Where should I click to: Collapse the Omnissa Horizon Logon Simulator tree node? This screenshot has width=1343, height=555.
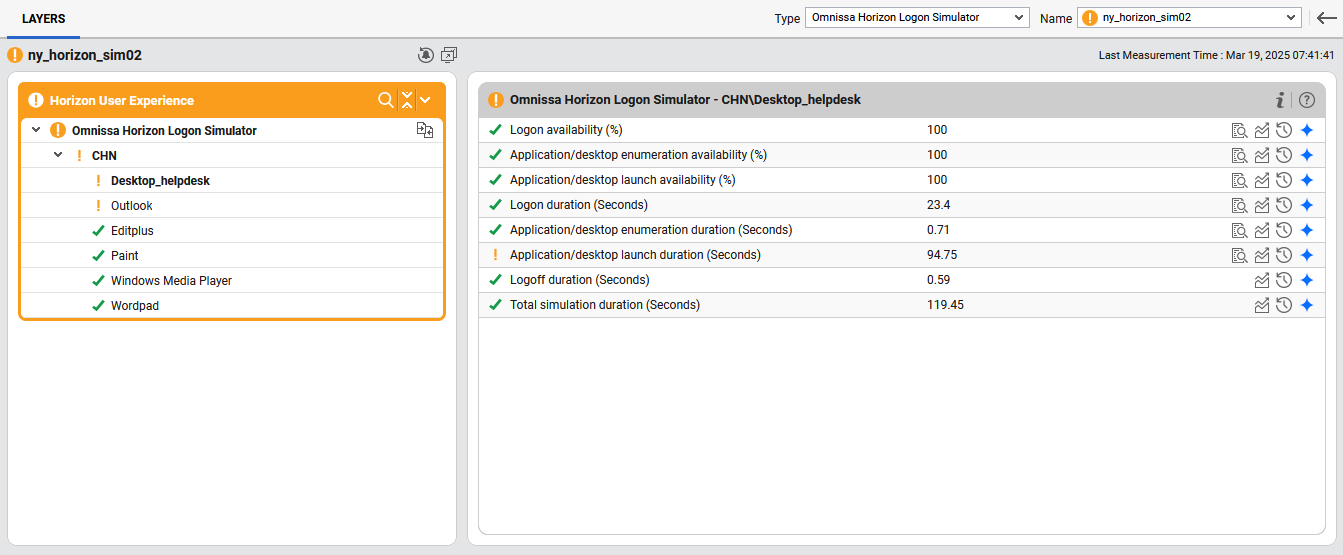click(x=36, y=130)
